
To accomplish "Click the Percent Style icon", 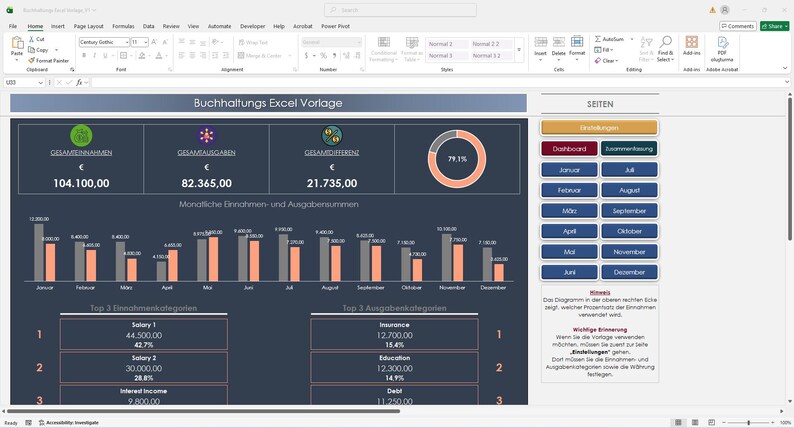I will pyautogui.click(x=323, y=55).
